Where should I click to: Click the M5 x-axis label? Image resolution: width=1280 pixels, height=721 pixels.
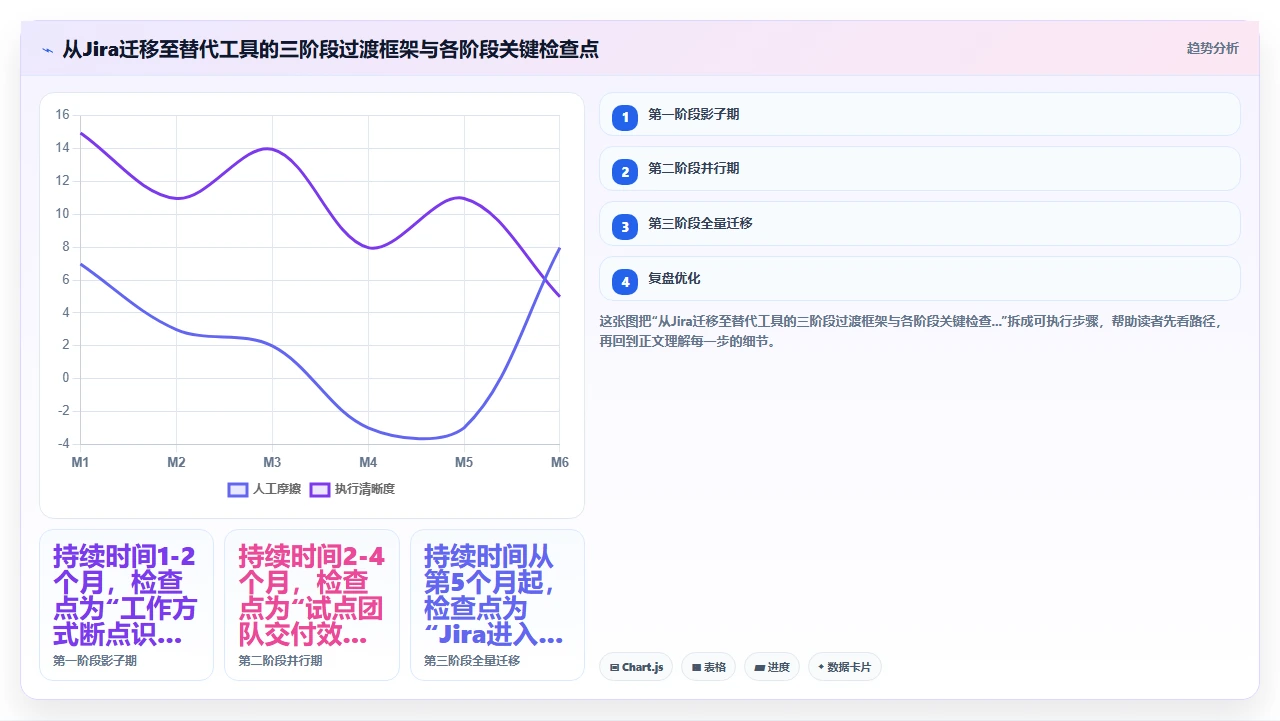coord(464,462)
